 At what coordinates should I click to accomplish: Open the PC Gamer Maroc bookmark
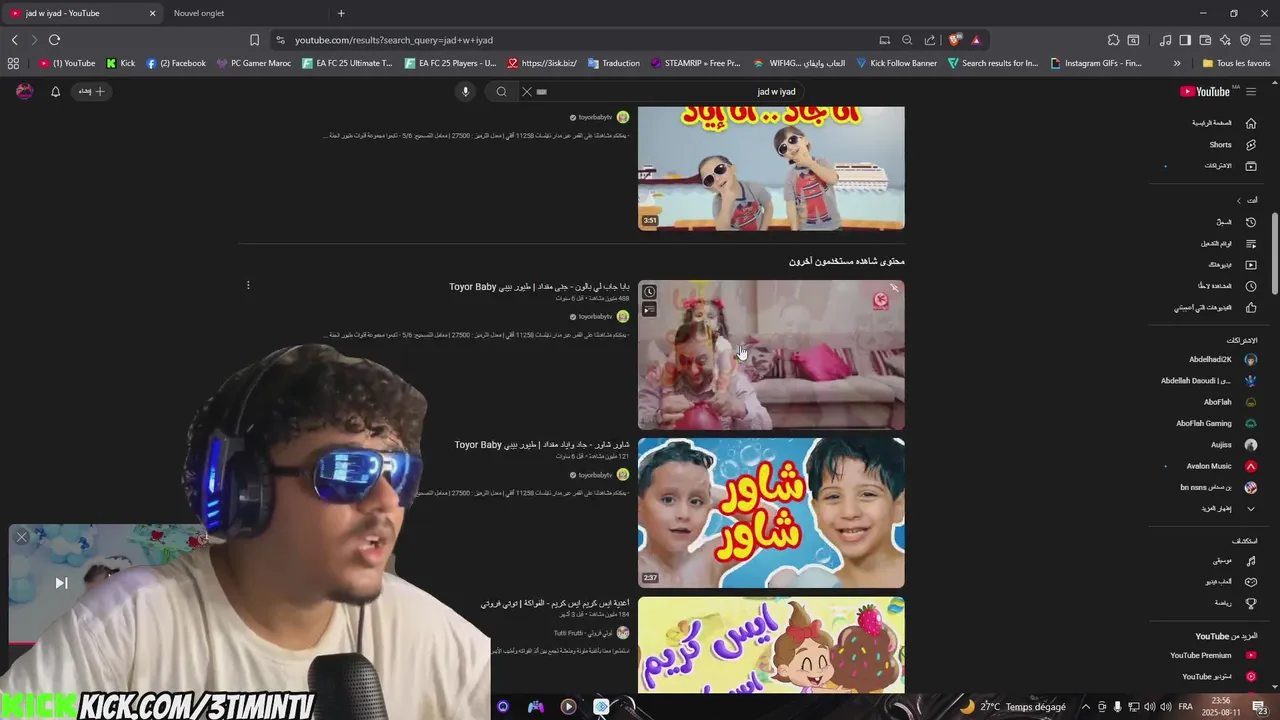254,63
